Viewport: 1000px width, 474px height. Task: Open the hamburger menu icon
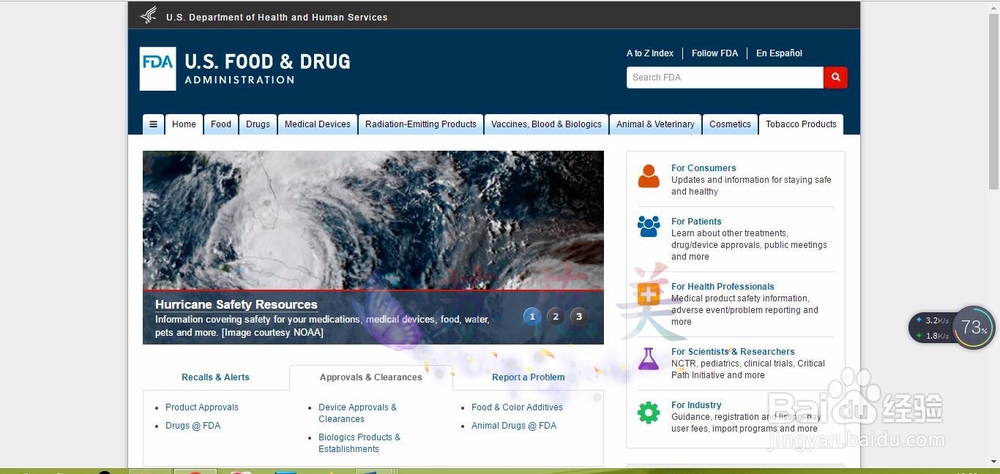pos(153,124)
